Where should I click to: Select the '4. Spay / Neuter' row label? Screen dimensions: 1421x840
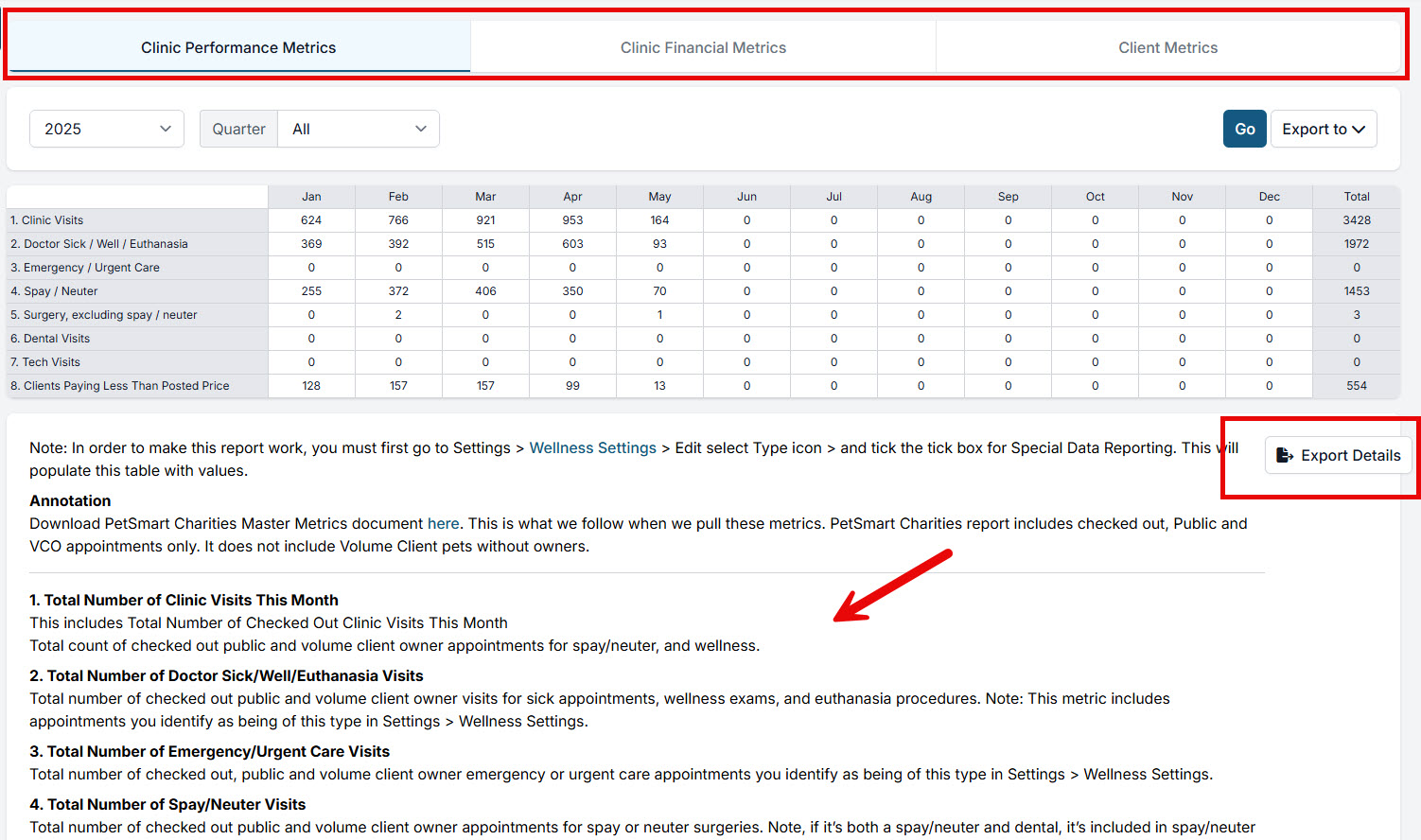click(x=54, y=291)
